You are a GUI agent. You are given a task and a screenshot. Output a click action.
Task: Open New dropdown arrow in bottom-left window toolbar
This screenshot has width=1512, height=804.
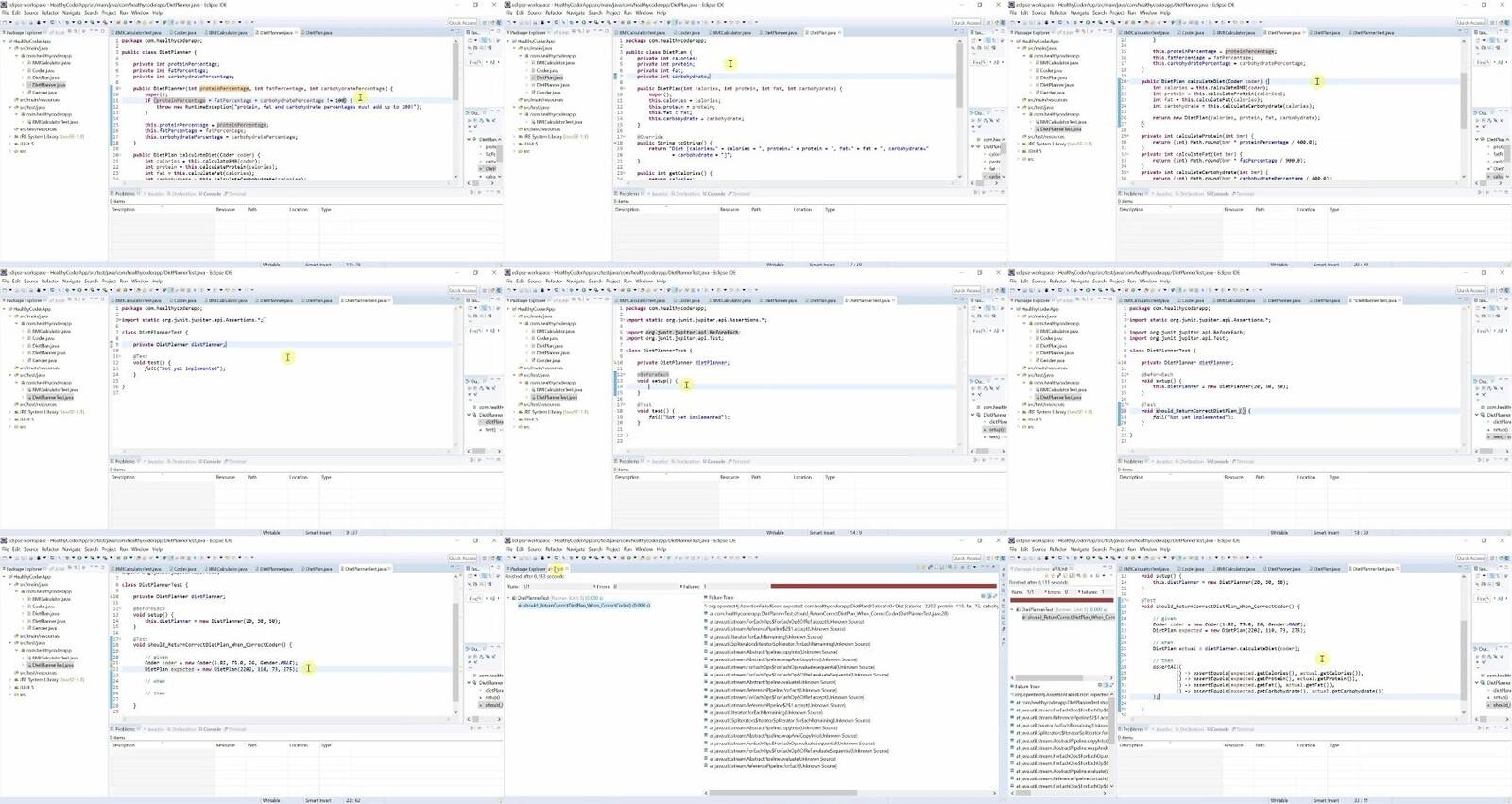12,558
